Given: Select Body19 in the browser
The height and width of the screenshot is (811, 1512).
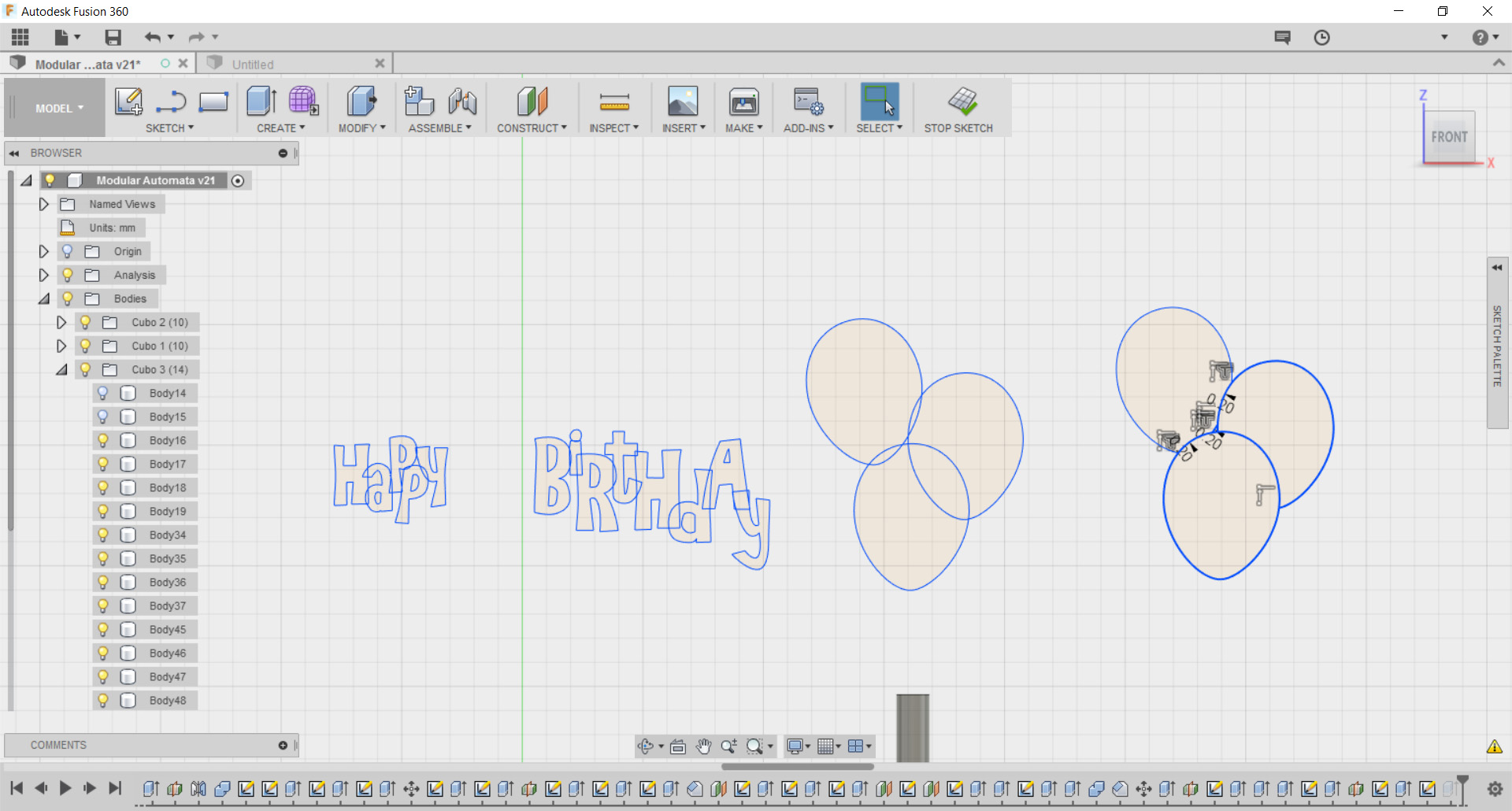Looking at the screenshot, I should (x=168, y=511).
